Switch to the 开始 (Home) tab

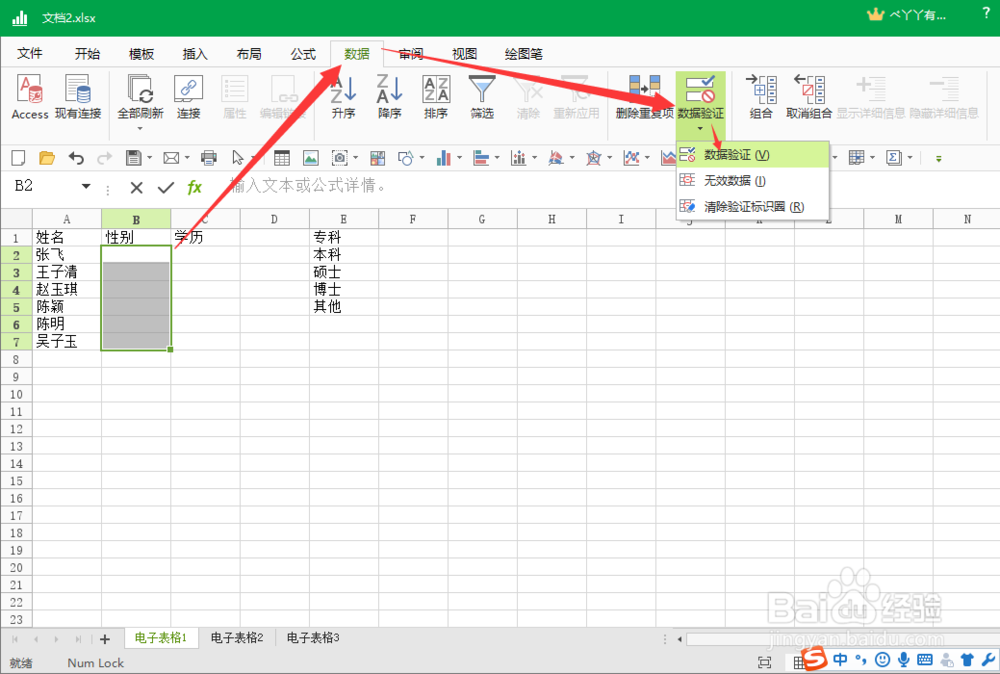click(87, 54)
